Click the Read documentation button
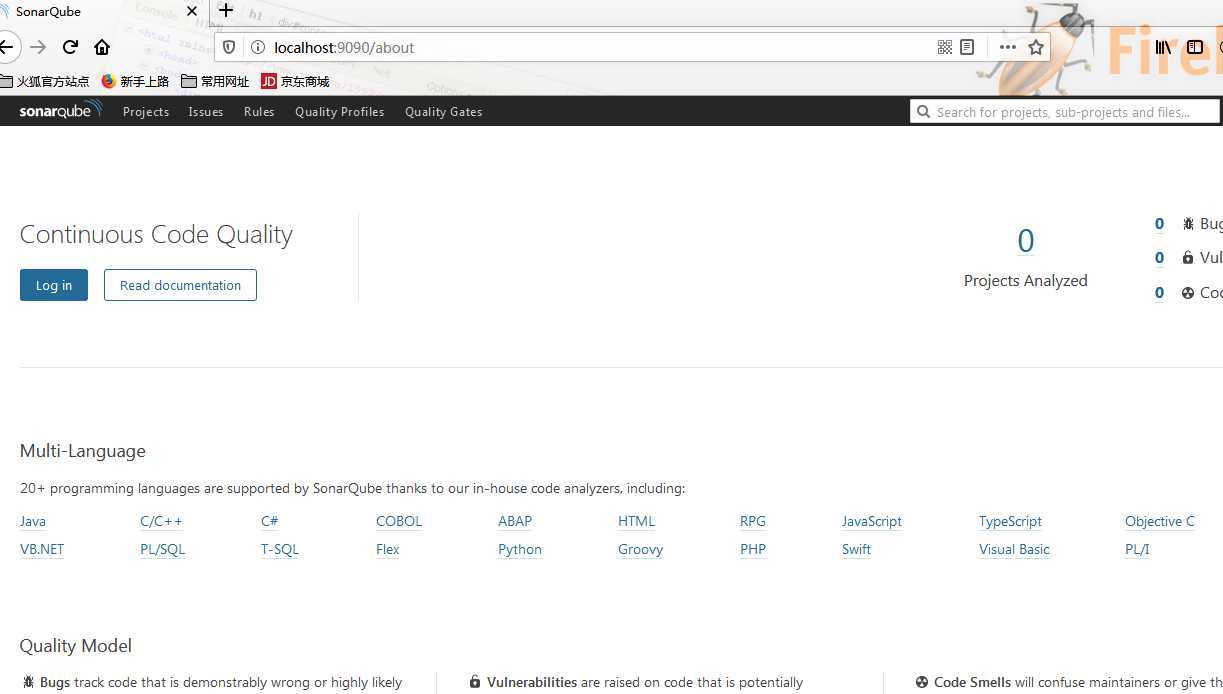The width and height of the screenshot is (1223, 694). point(180,285)
